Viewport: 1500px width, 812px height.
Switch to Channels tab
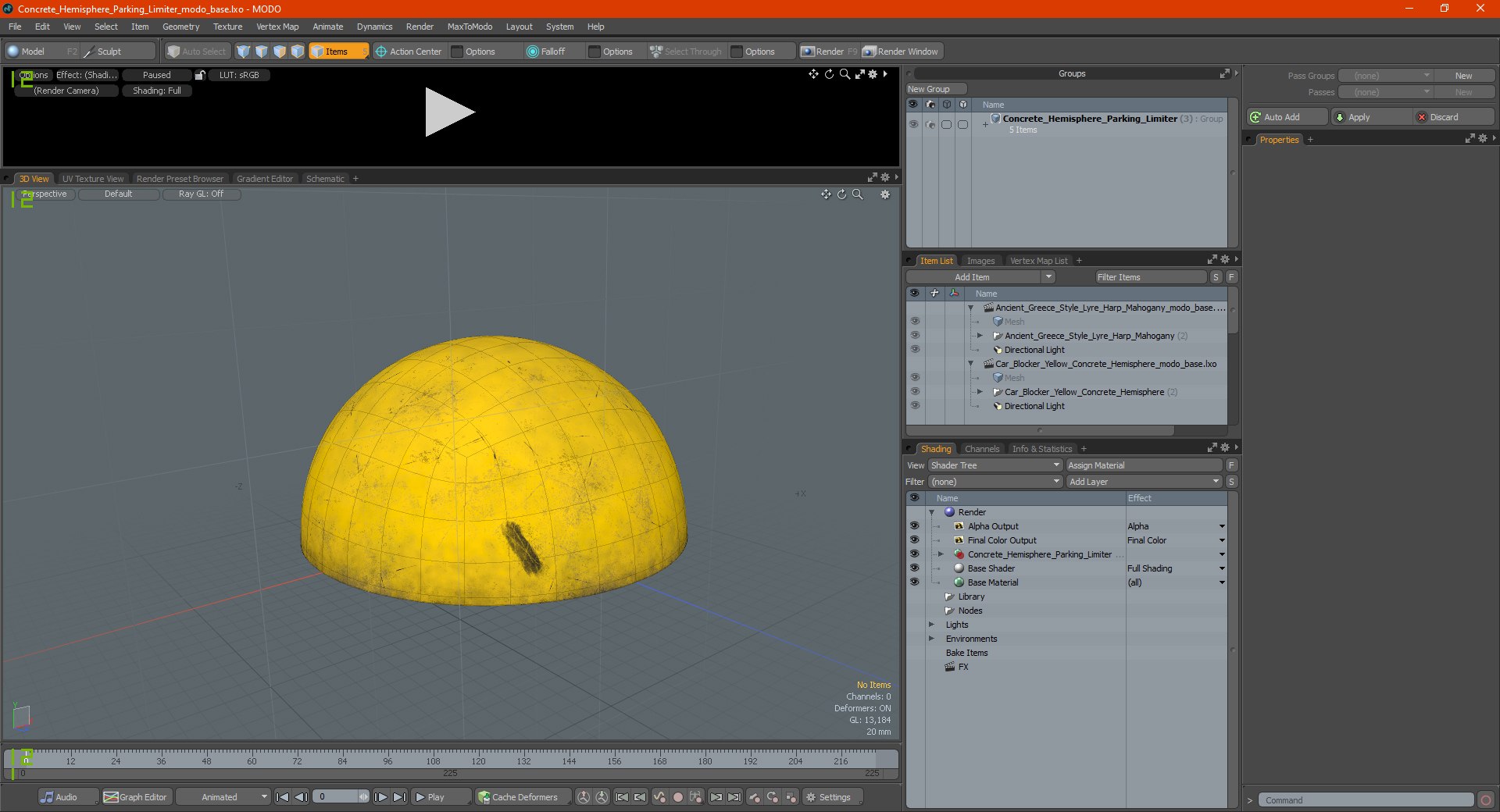click(x=982, y=449)
